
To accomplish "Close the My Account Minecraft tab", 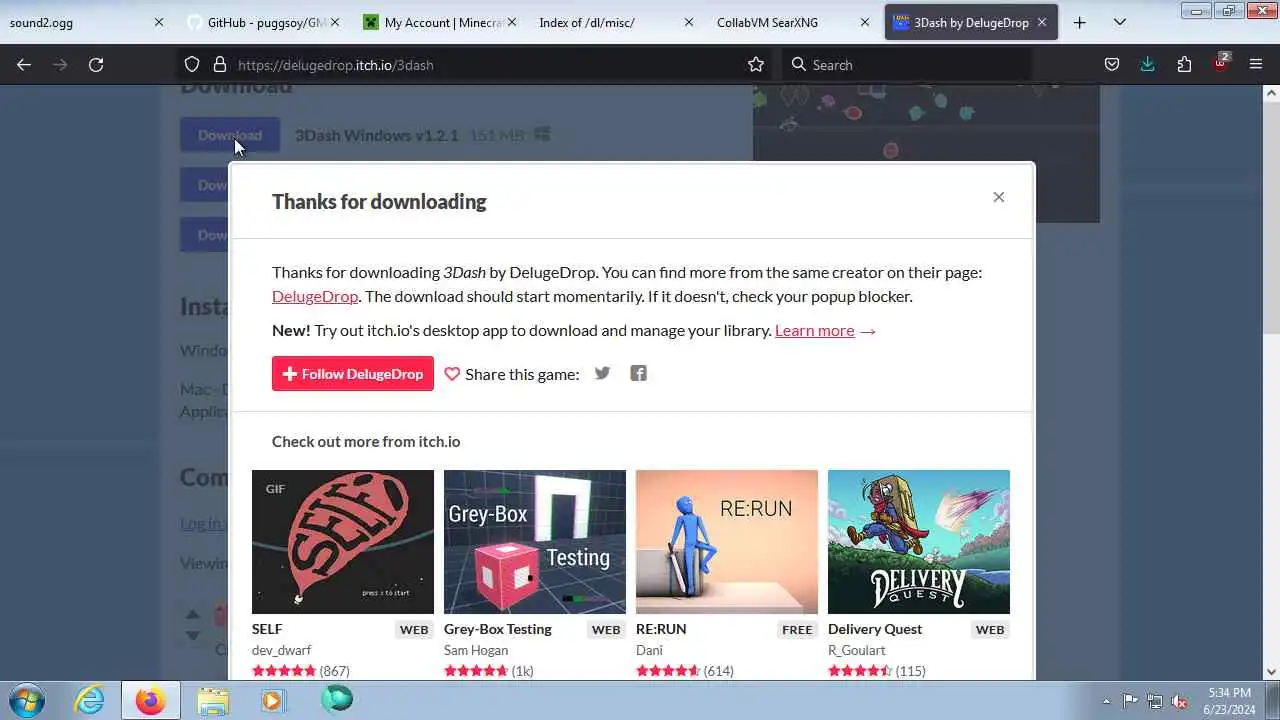I will [512, 22].
